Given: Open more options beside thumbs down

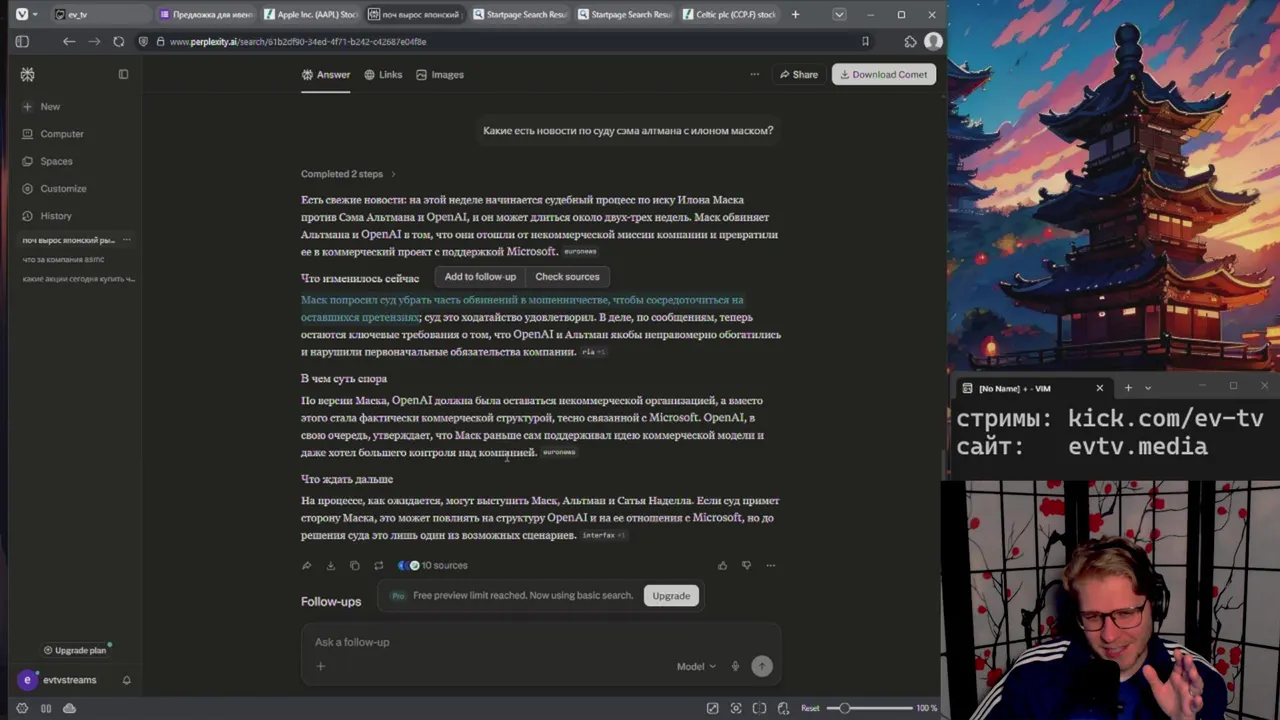Looking at the screenshot, I should tap(770, 566).
